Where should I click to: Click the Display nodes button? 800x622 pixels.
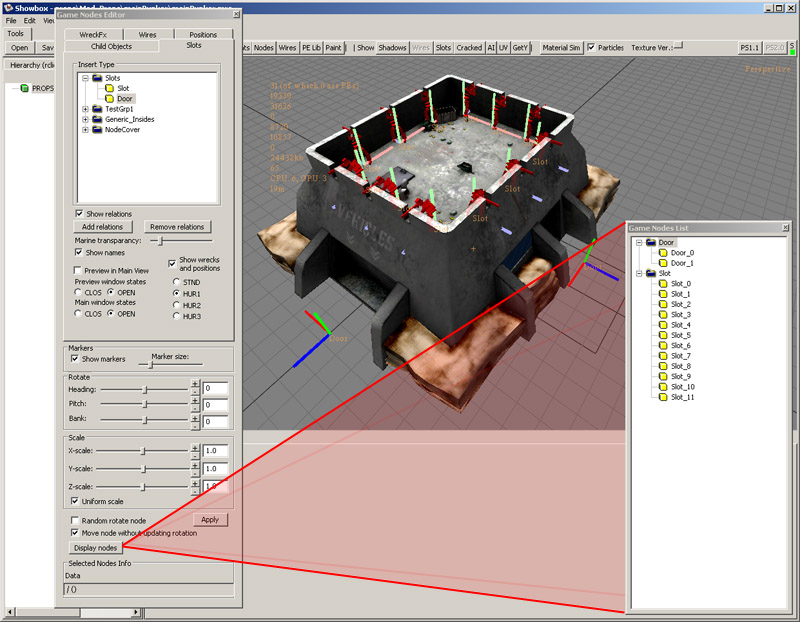pyautogui.click(x=95, y=548)
